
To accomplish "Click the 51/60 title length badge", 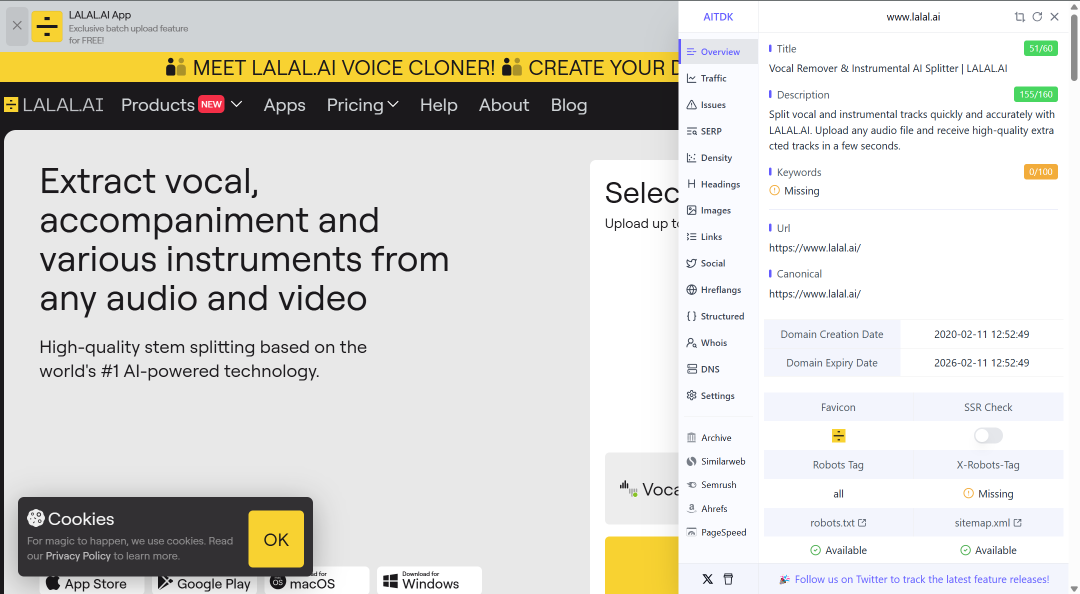I will click(x=1040, y=48).
